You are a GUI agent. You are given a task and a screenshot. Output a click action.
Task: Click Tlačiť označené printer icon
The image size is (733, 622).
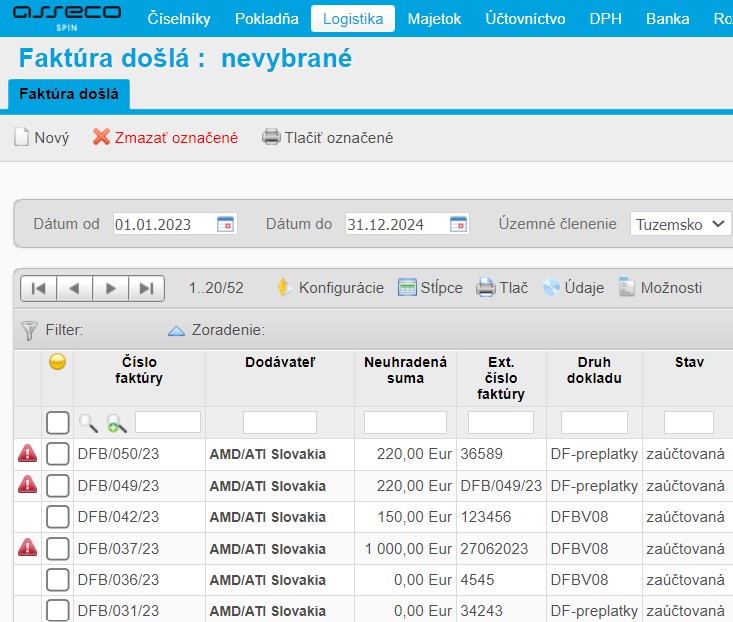(x=271, y=138)
